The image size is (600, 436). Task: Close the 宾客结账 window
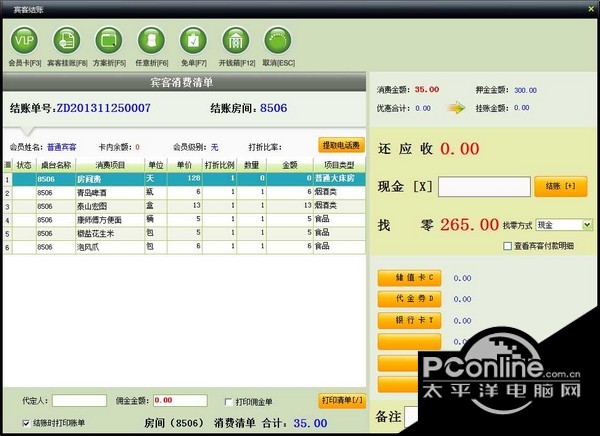pos(592,9)
